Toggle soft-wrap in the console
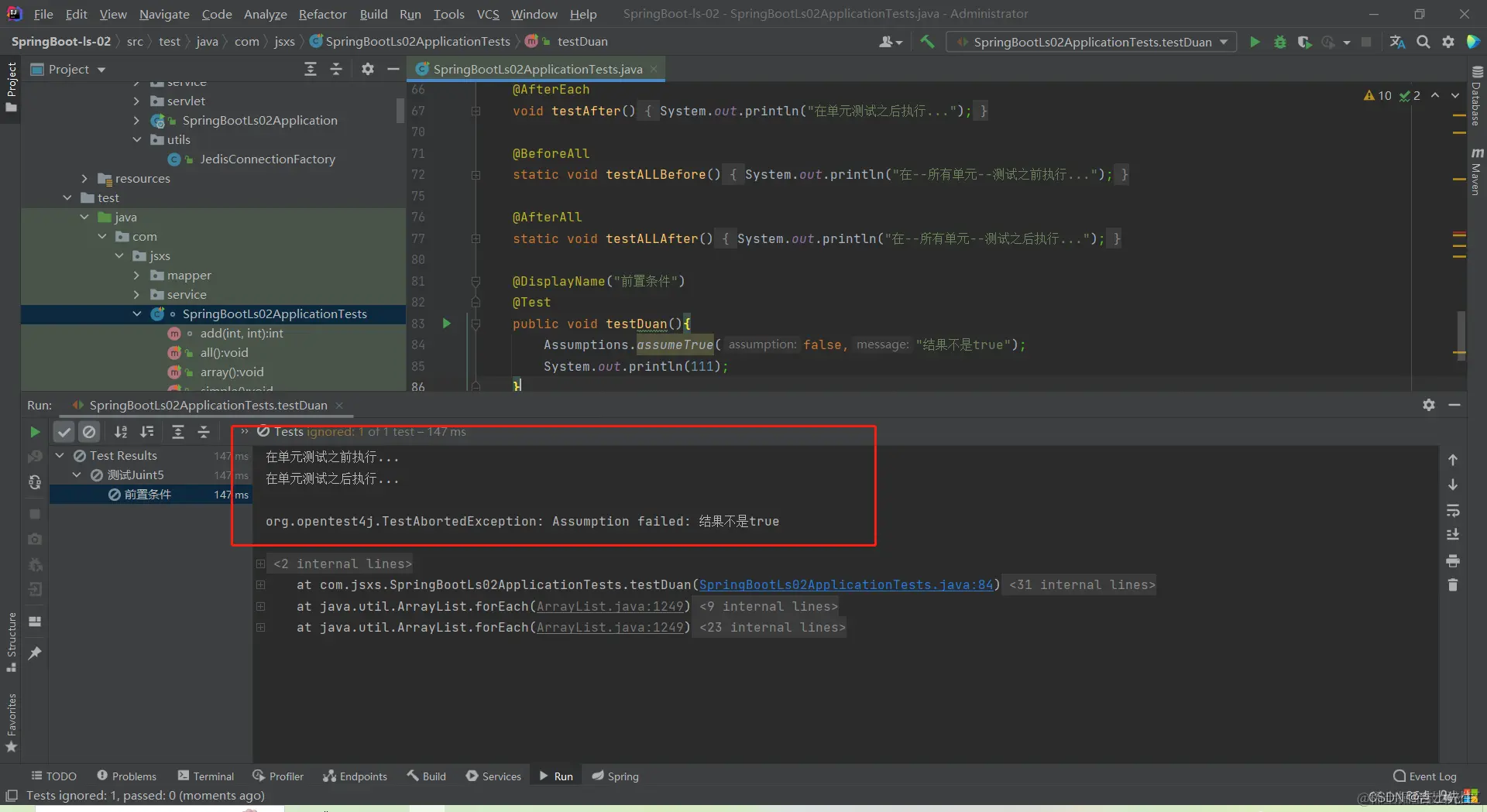Image resolution: width=1487 pixels, height=812 pixels. coord(1453,510)
